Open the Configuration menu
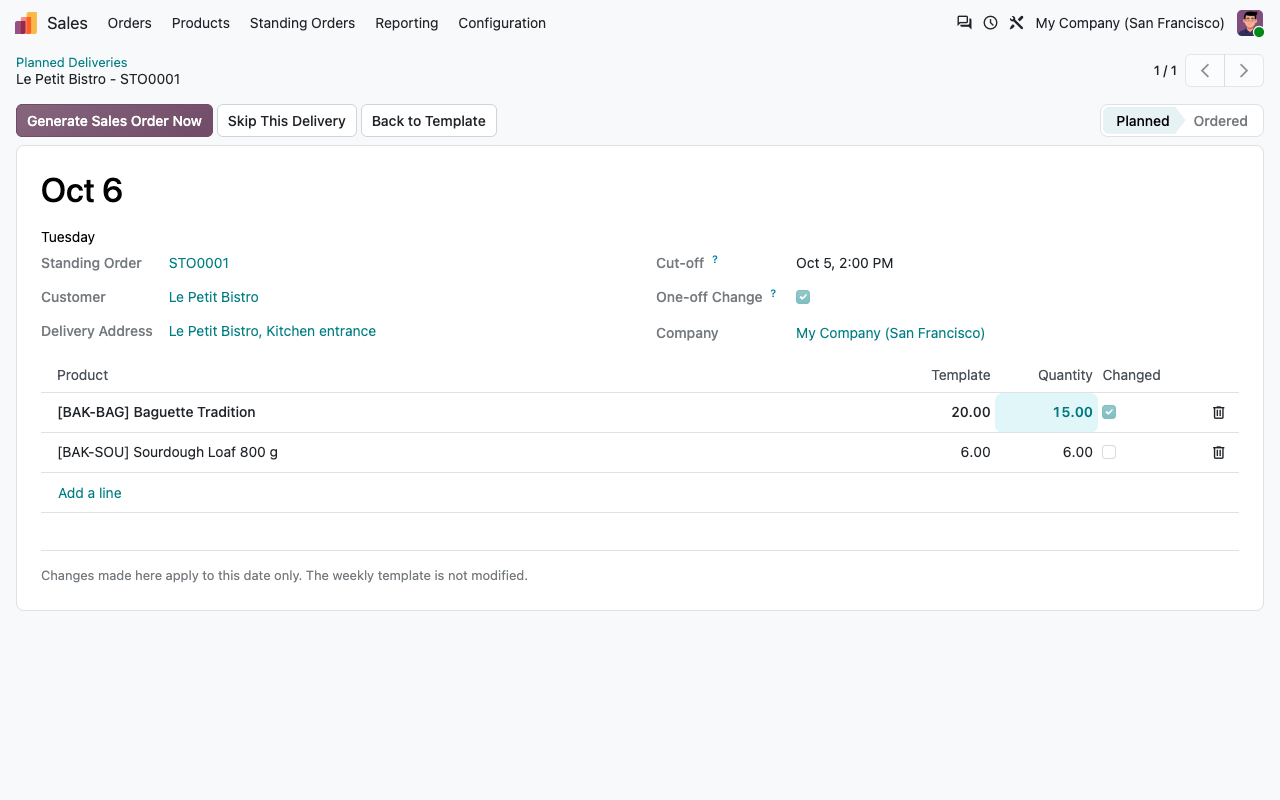 [502, 23]
